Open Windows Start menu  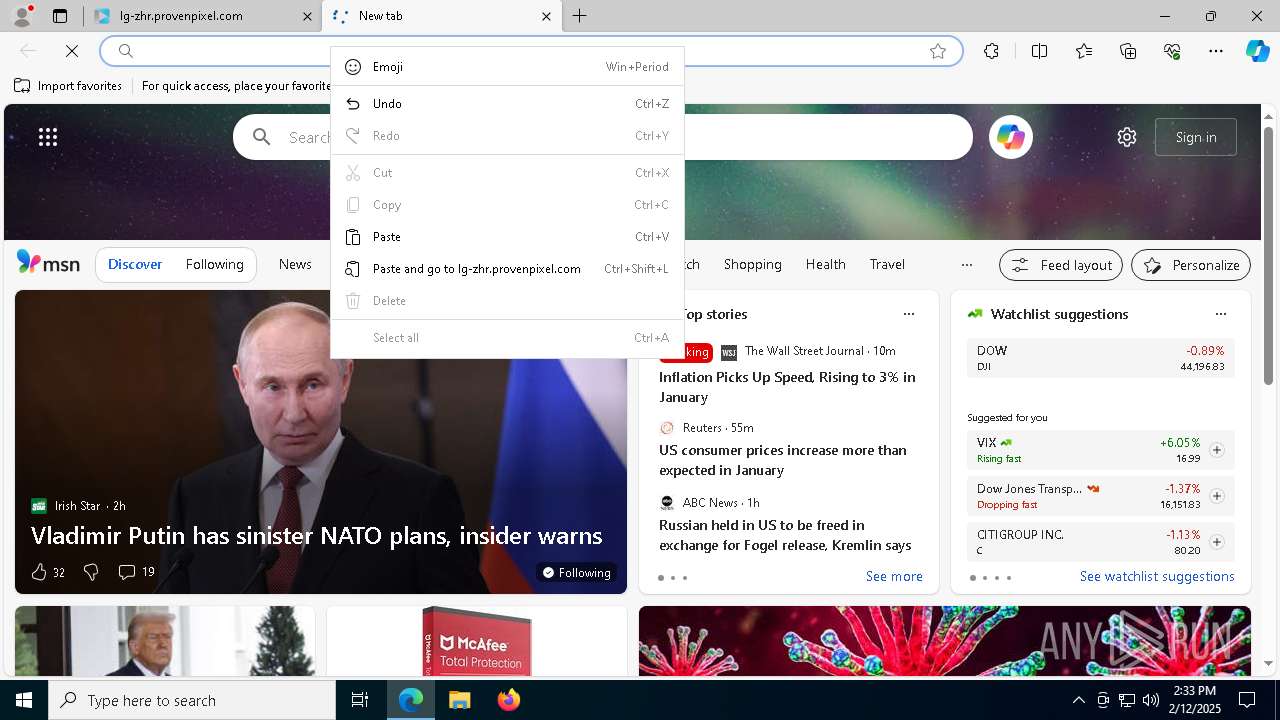point(24,700)
